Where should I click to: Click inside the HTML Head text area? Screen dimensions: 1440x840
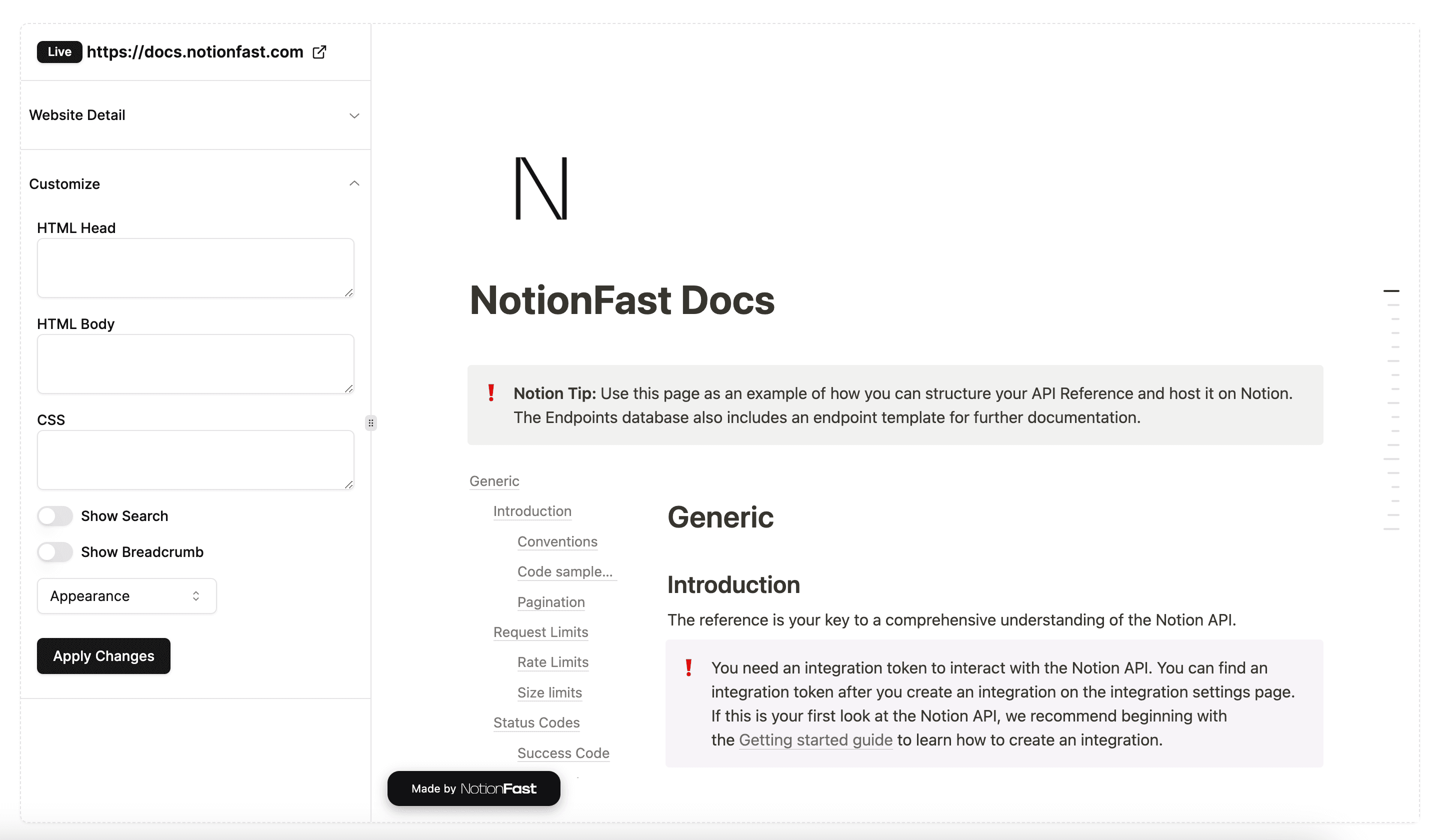coord(195,268)
